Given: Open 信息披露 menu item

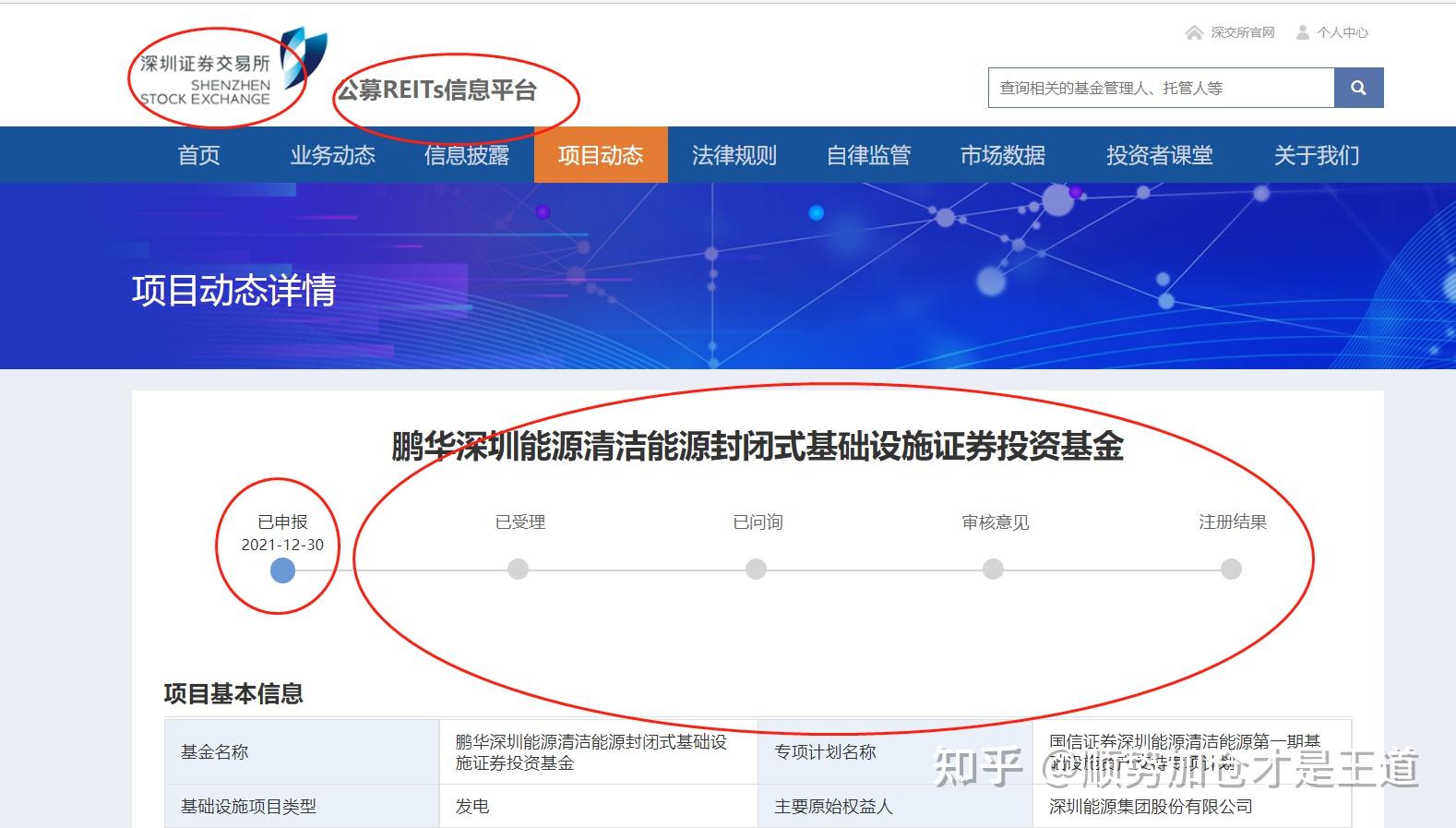Looking at the screenshot, I should coord(467,155).
